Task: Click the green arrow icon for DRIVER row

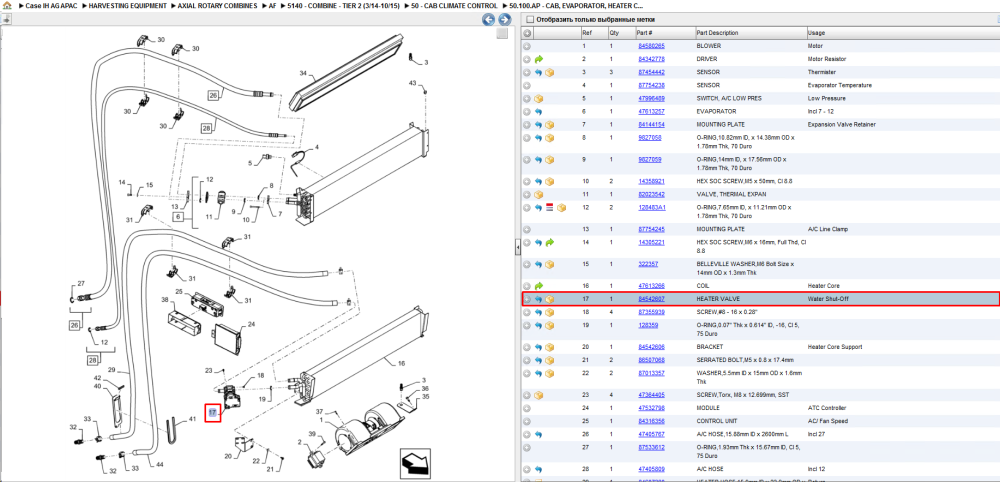Action: (539, 59)
